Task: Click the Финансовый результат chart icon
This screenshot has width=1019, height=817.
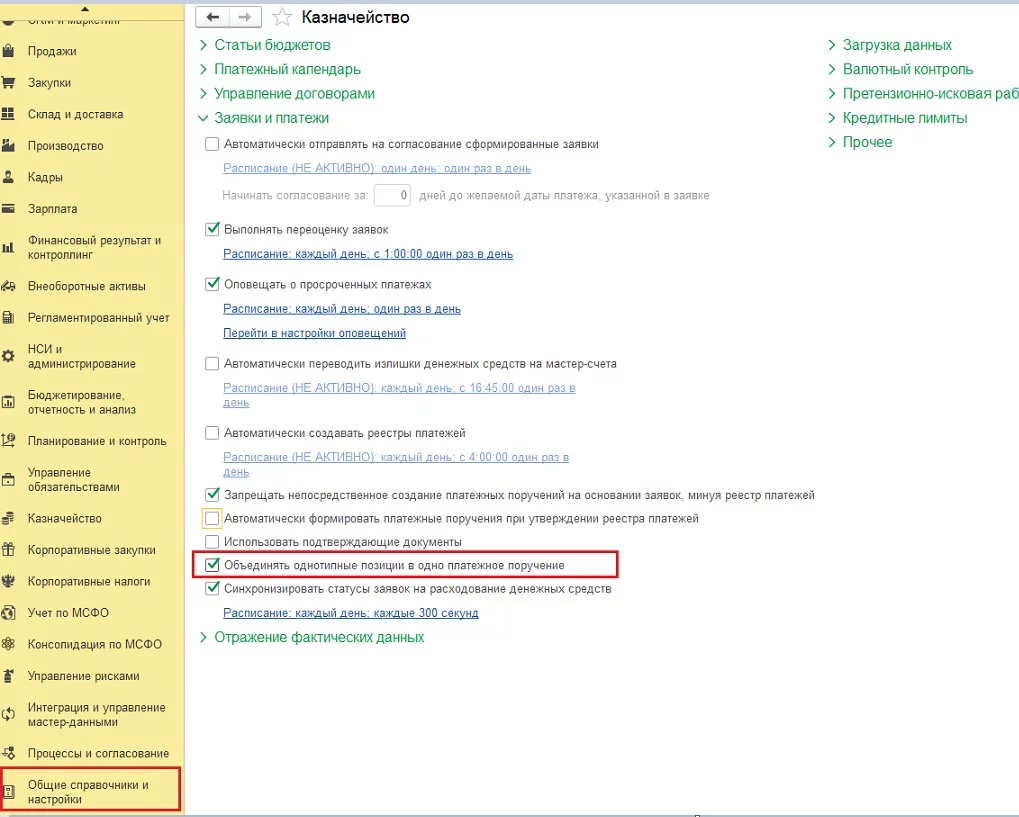Action: click(8, 247)
